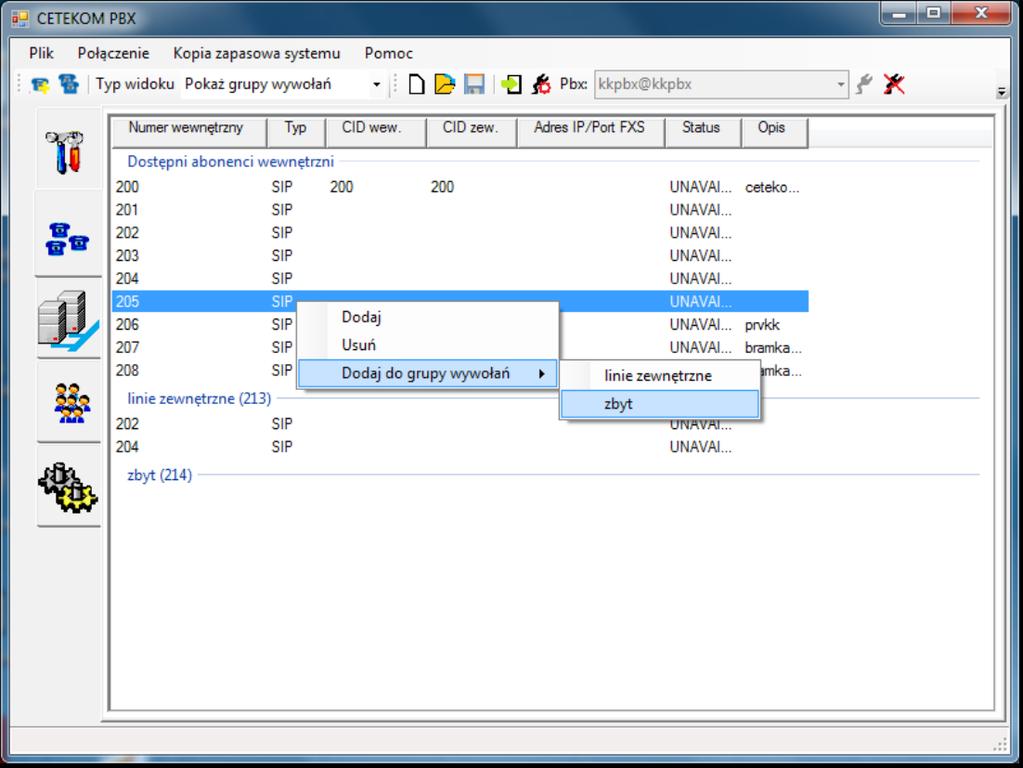Click CID wew. value 200
The height and width of the screenshot is (768, 1023).
point(341,187)
